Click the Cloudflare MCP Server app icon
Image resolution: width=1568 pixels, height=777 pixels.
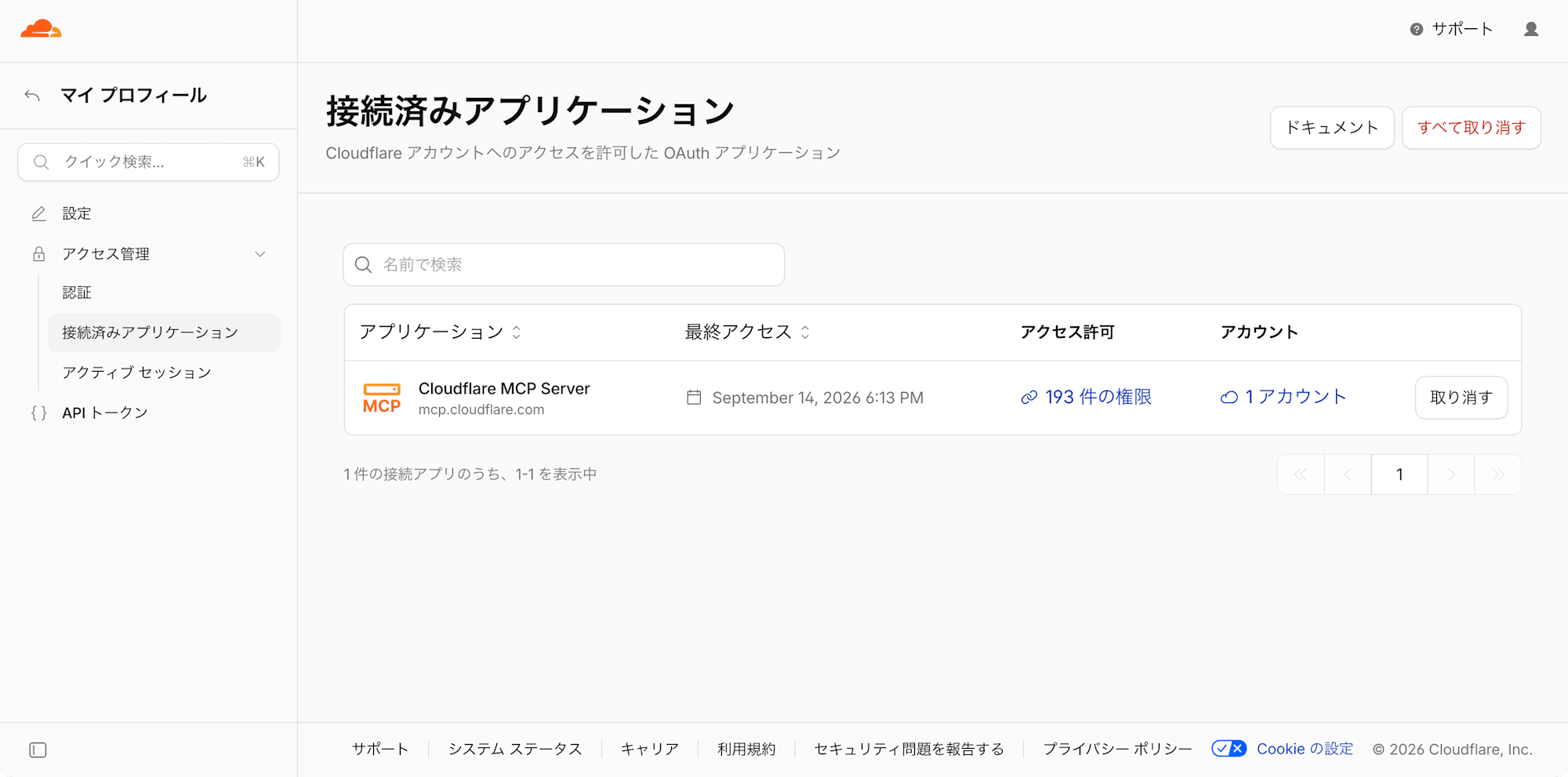[x=382, y=398]
